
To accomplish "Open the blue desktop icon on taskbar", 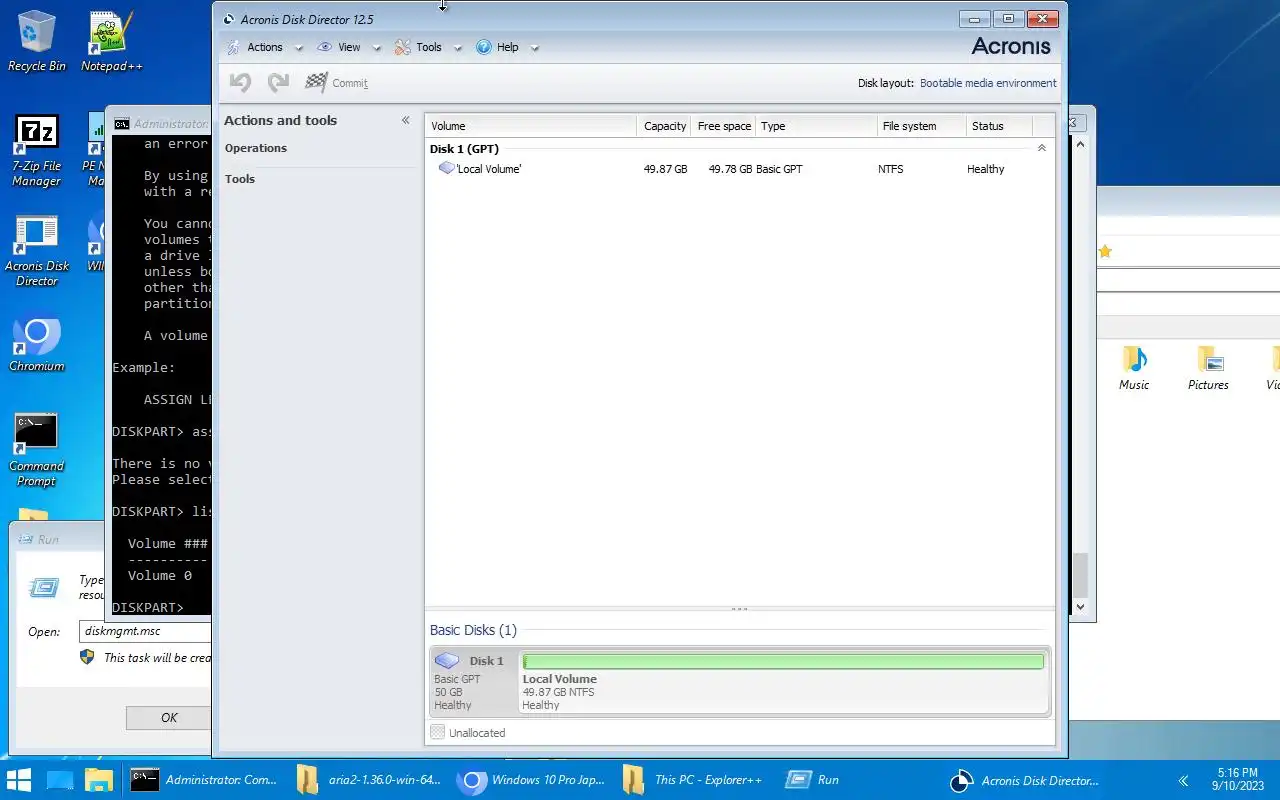I will [60, 779].
